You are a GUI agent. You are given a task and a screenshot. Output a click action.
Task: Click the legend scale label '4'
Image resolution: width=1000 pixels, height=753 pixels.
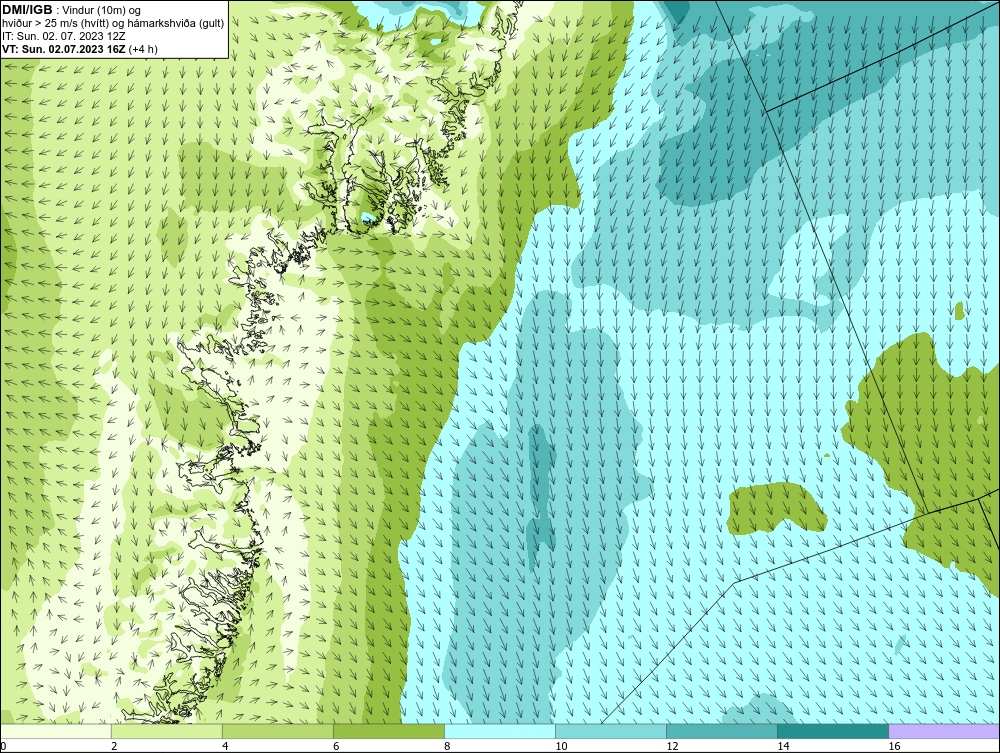point(225,746)
